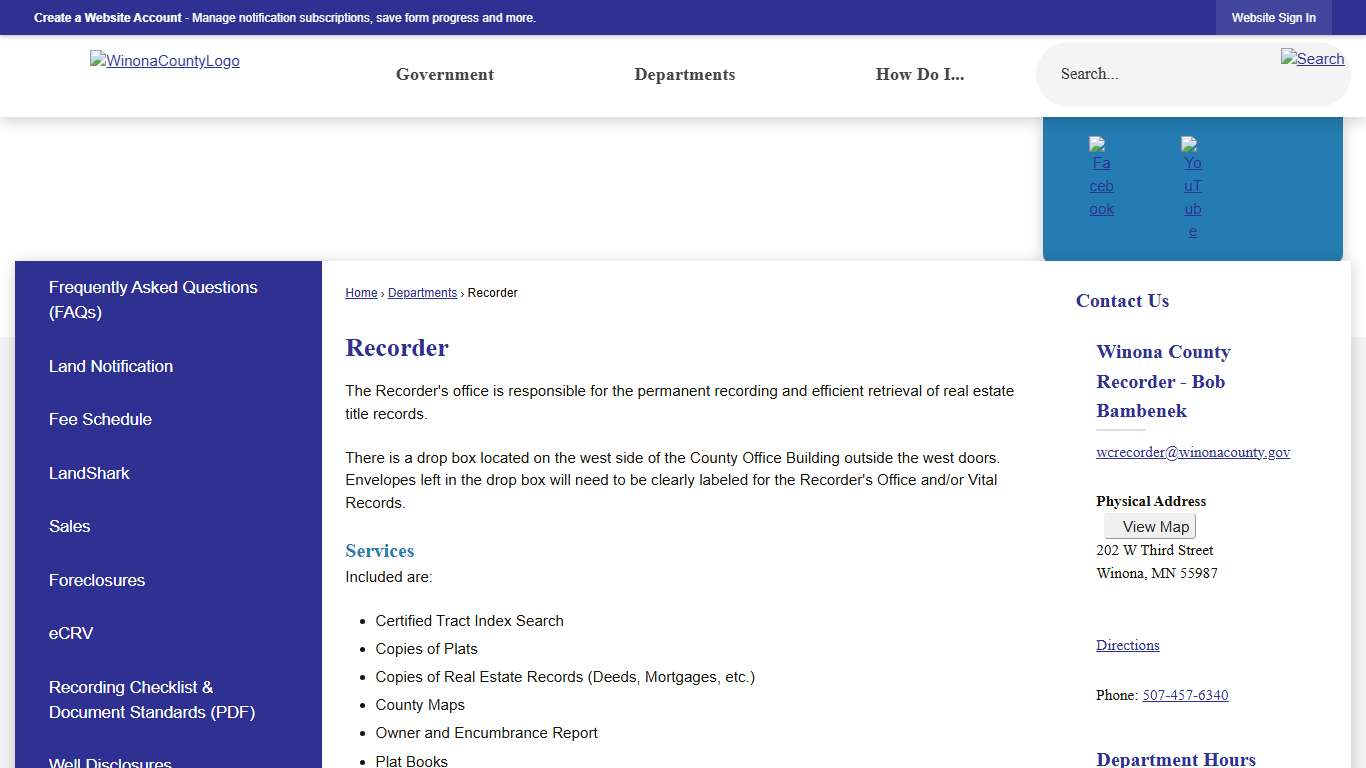
Task: Click the Search icon button
Action: click(x=1312, y=59)
